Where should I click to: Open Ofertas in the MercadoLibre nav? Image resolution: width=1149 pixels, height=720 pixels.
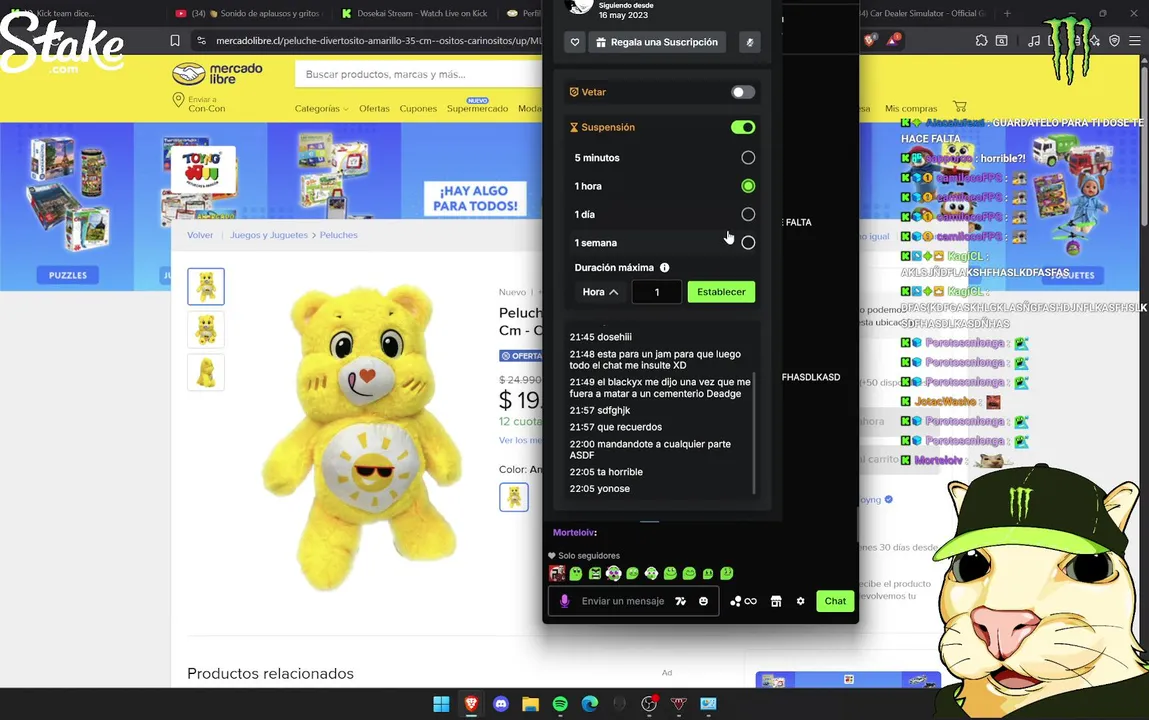click(374, 108)
